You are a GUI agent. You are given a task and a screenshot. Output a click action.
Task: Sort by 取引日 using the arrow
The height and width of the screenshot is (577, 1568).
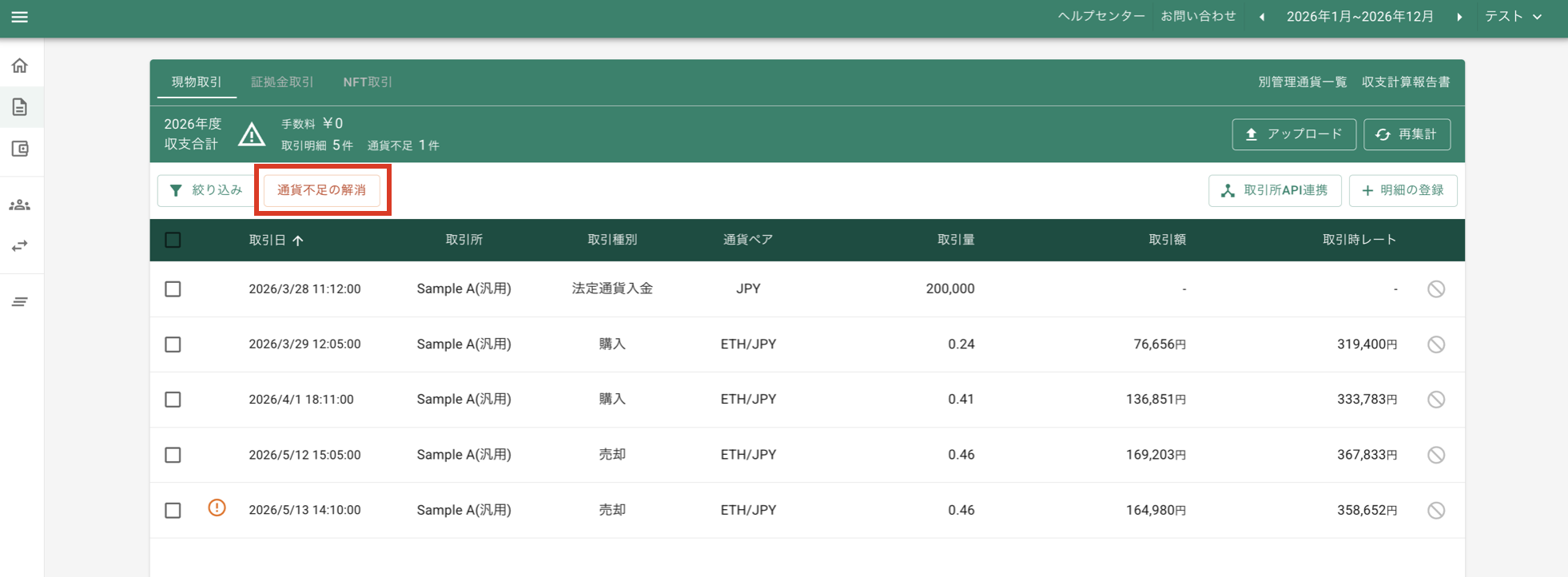[298, 241]
